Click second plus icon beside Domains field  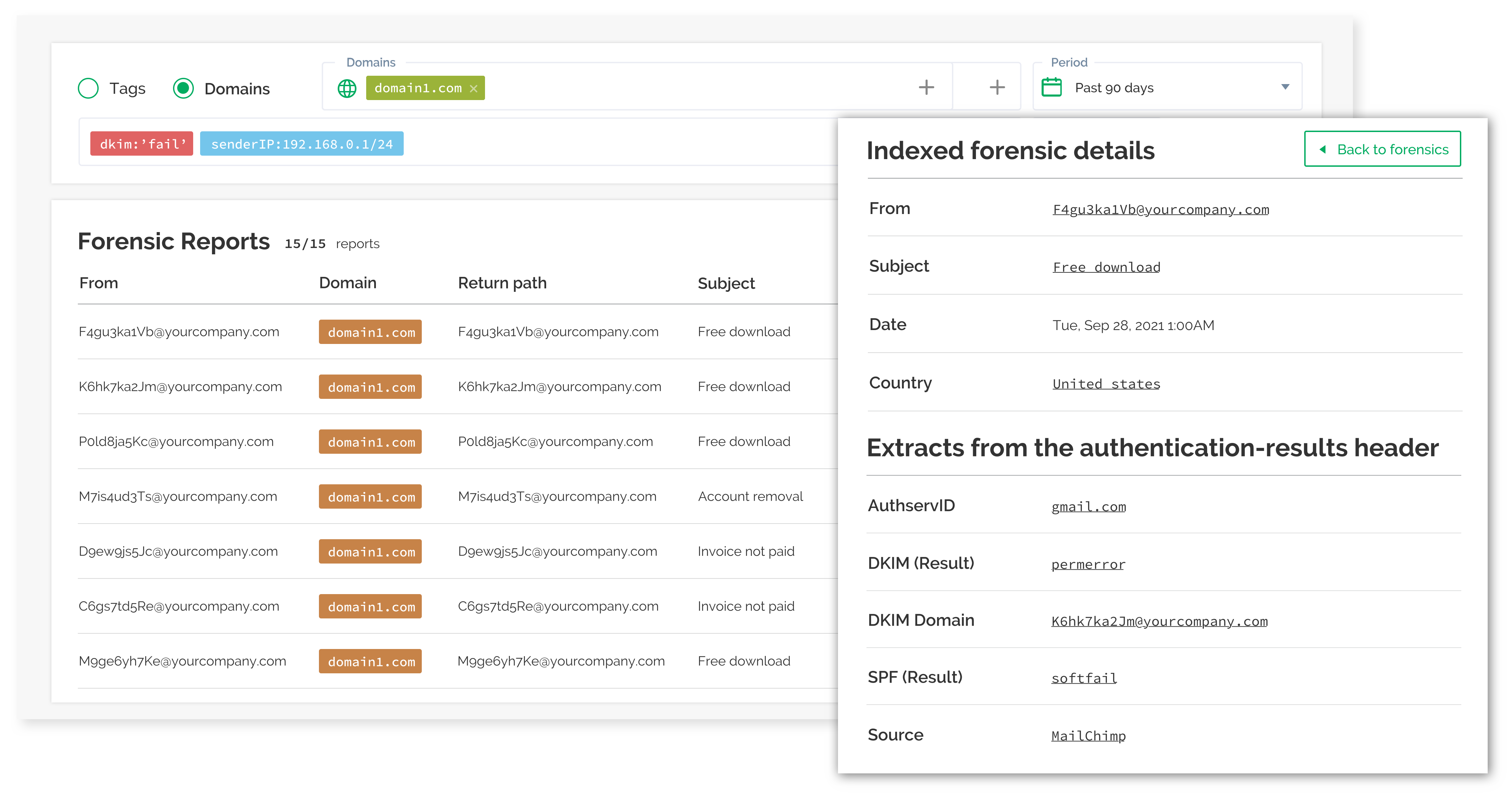click(x=997, y=88)
